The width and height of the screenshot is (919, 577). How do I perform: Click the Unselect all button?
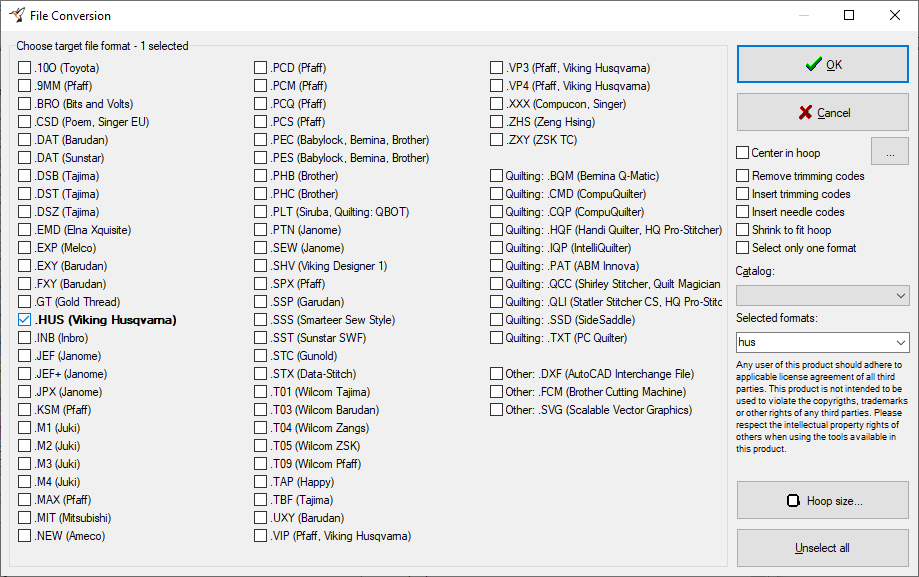coord(822,548)
